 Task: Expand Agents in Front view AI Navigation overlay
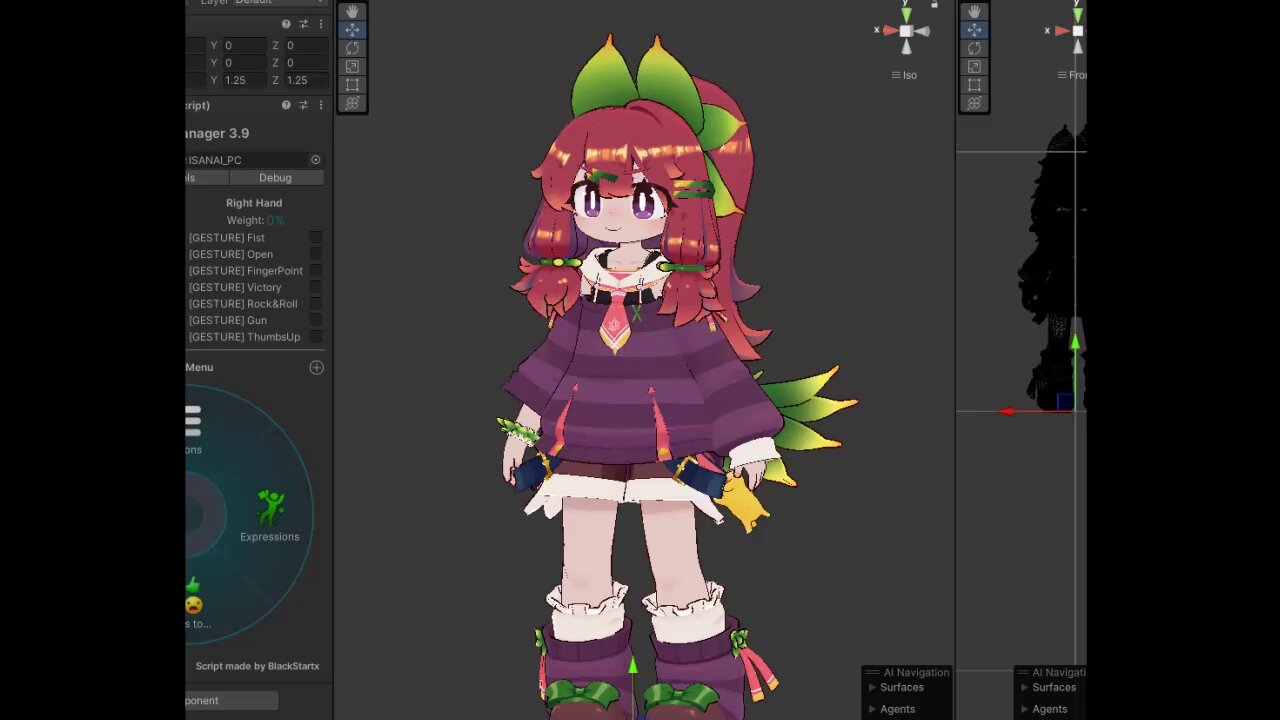pyautogui.click(x=1025, y=709)
